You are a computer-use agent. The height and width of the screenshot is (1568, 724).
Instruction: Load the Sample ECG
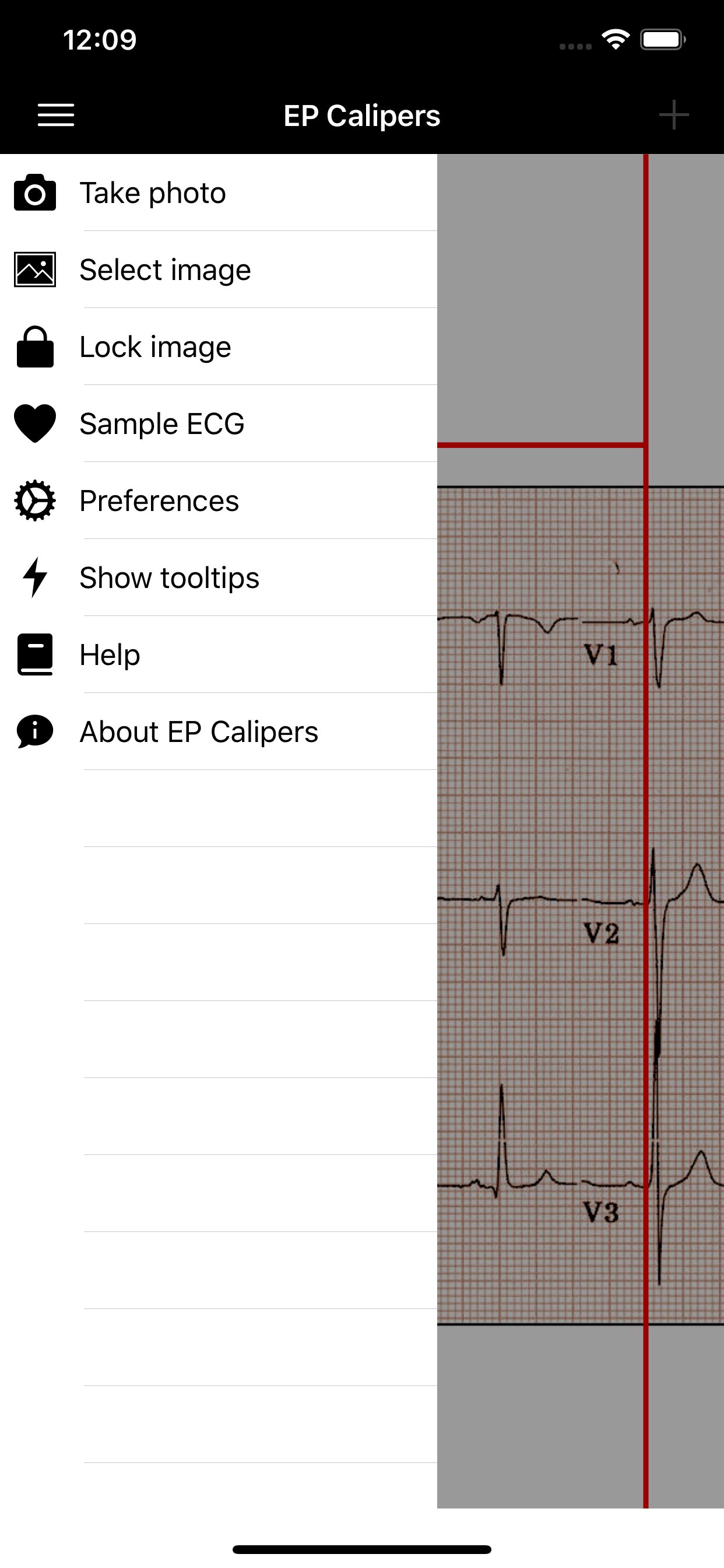coord(162,423)
